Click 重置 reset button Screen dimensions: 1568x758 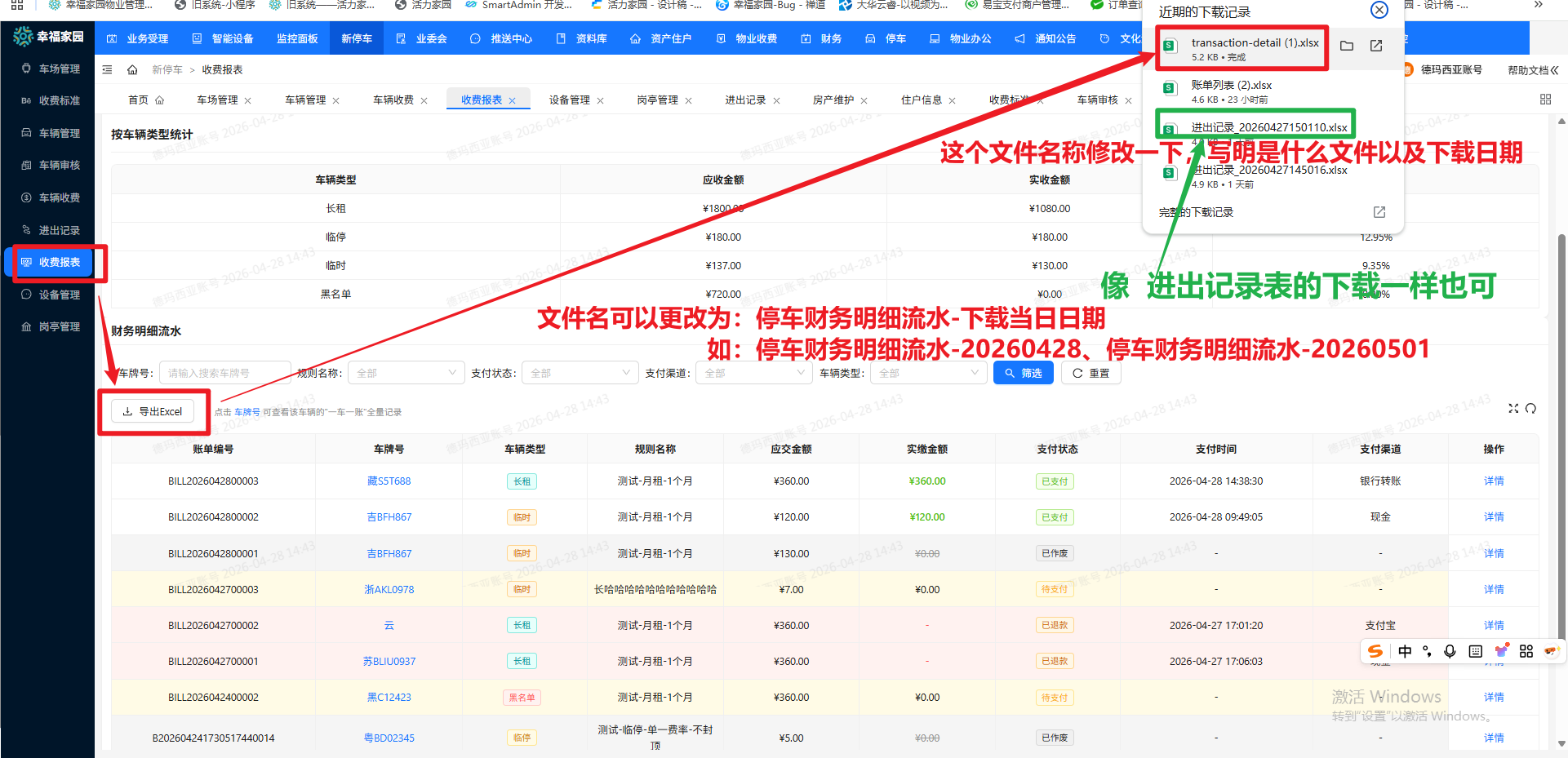point(1091,373)
